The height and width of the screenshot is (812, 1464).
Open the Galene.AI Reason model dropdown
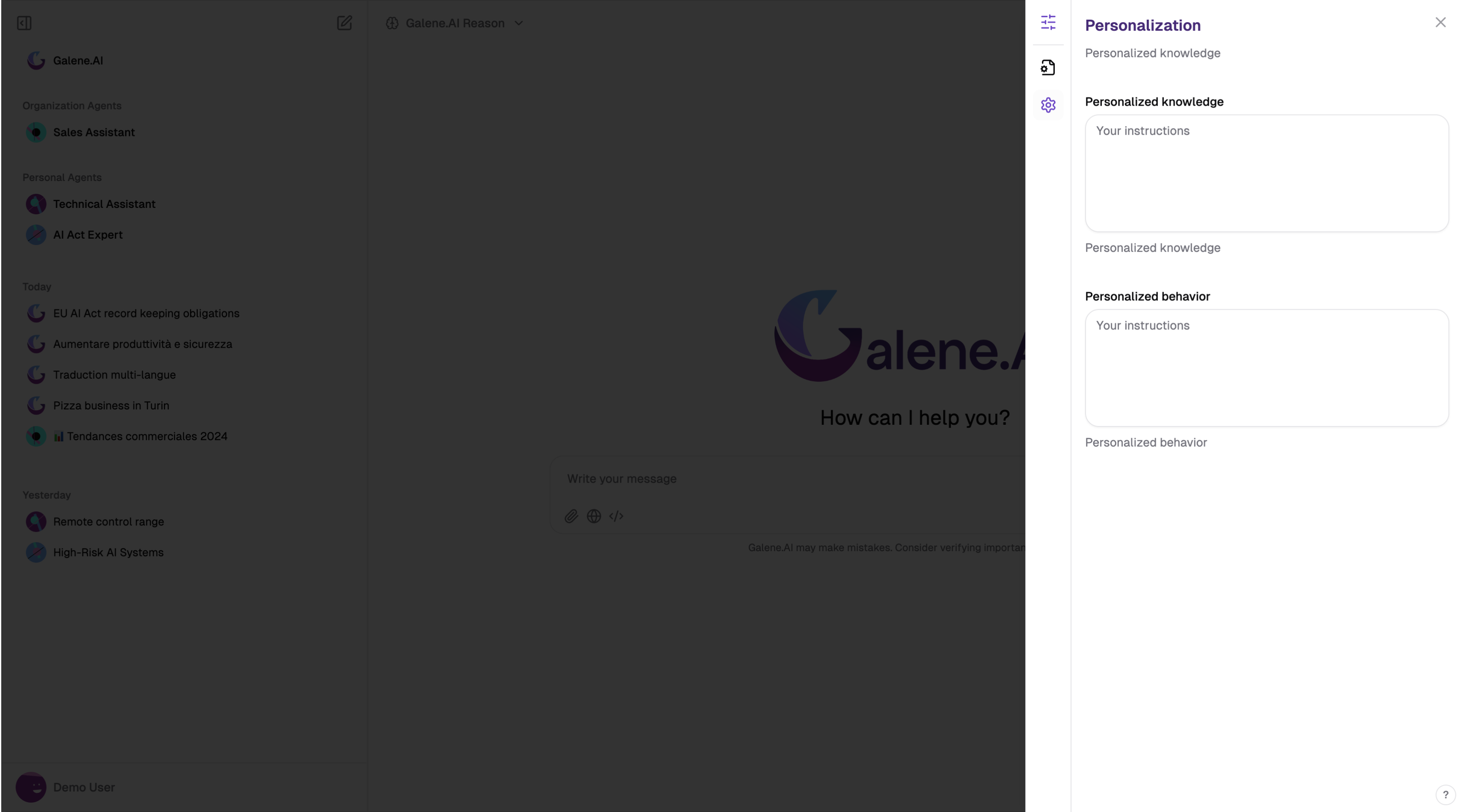455,23
